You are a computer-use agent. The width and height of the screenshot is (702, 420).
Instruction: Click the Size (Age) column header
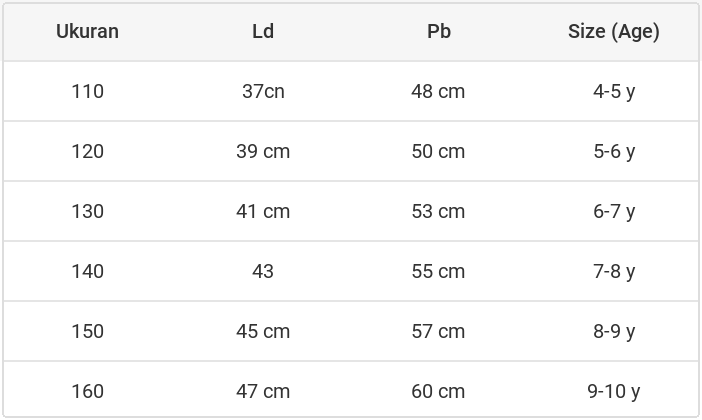click(613, 31)
